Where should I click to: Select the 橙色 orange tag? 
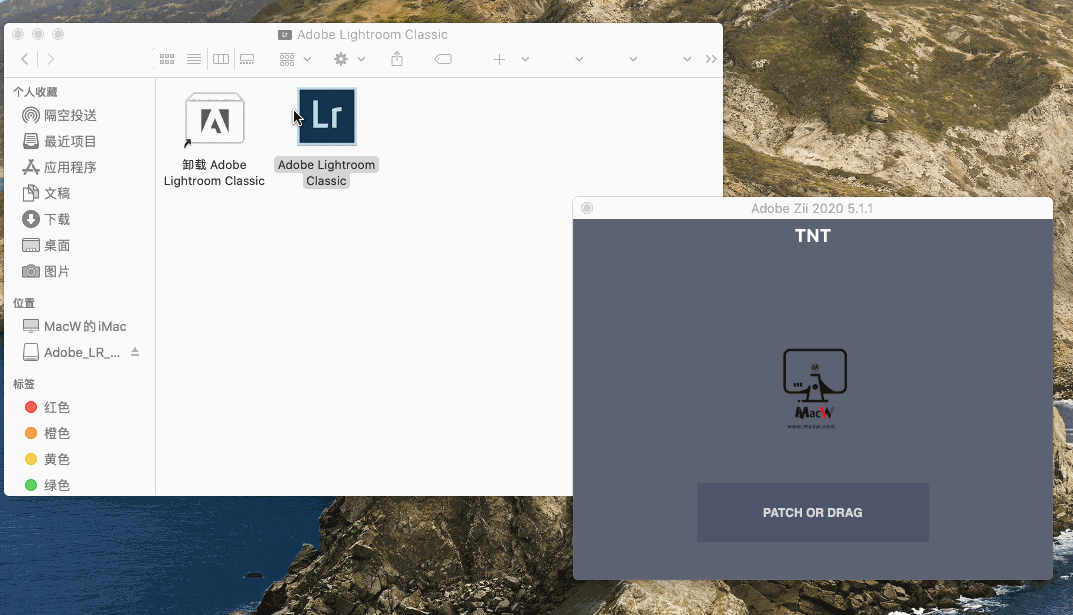47,433
